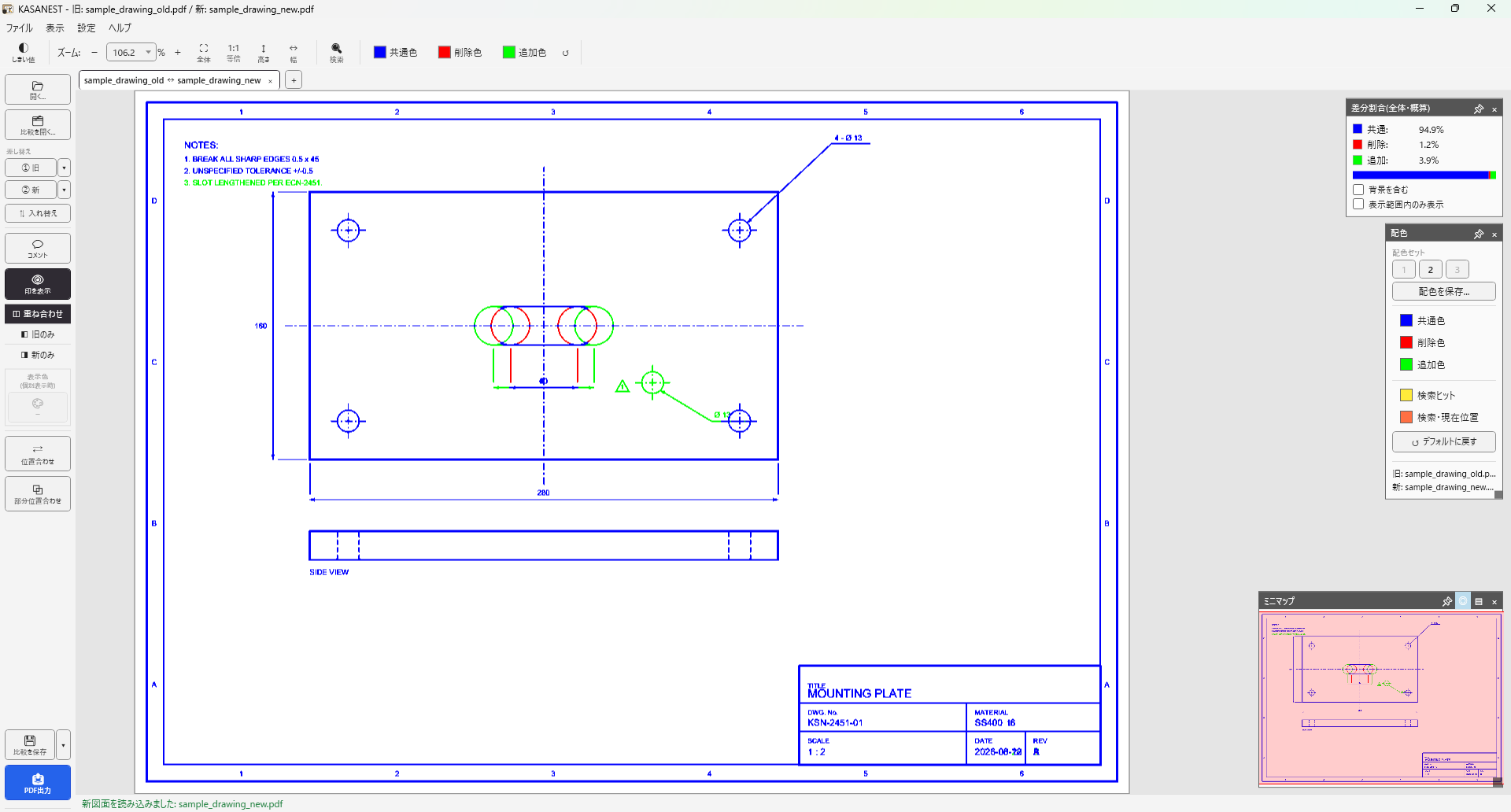Click the list icon in ミニマップ header
Image resolution: width=1511 pixels, height=812 pixels.
coord(1479,601)
